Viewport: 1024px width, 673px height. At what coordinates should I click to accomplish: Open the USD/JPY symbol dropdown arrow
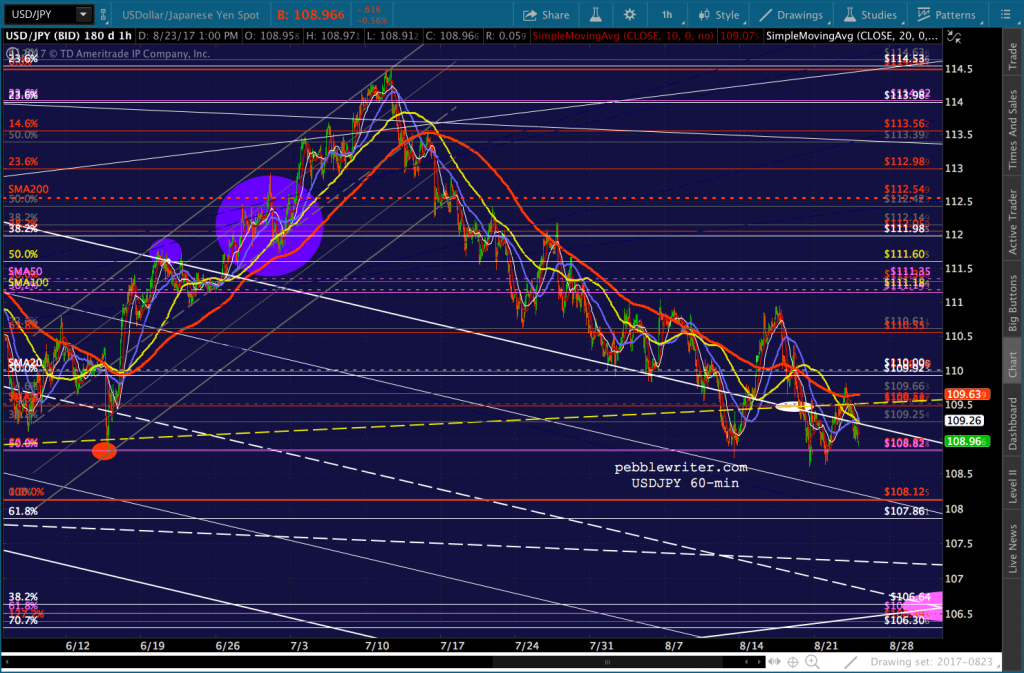(84, 14)
